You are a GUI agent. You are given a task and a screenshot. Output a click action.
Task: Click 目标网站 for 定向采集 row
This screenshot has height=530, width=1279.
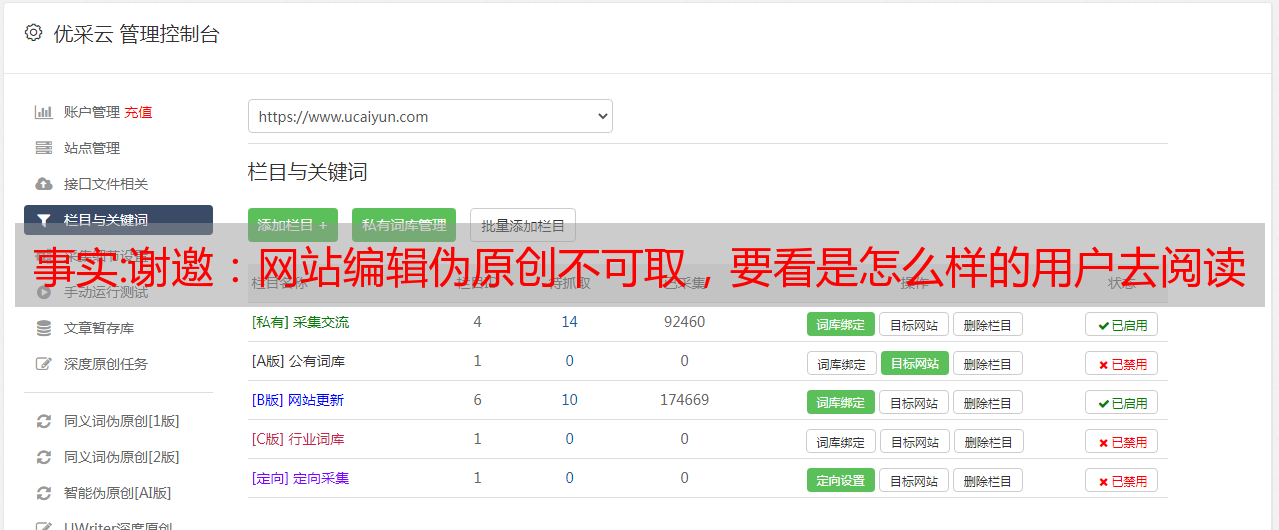(x=914, y=480)
